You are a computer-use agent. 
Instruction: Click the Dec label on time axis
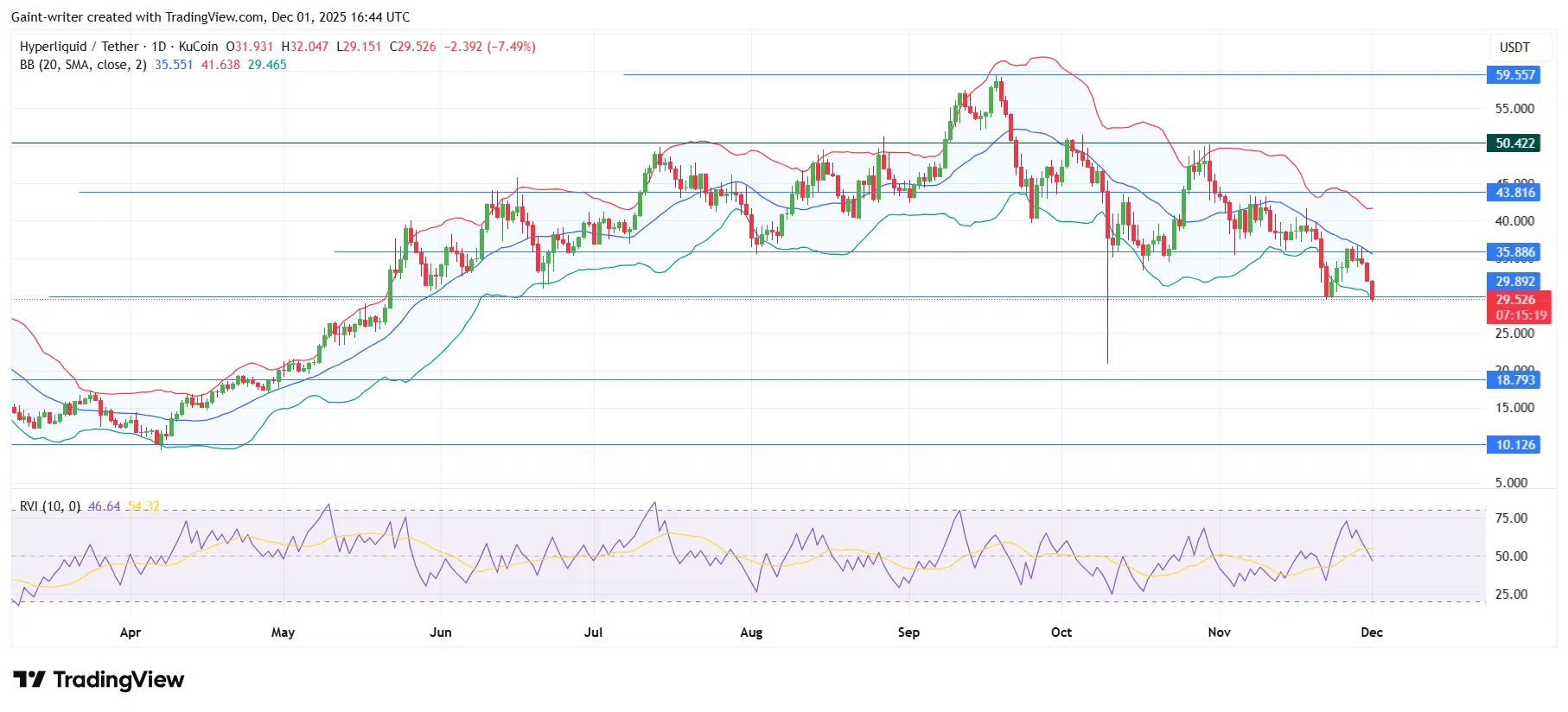(1372, 633)
